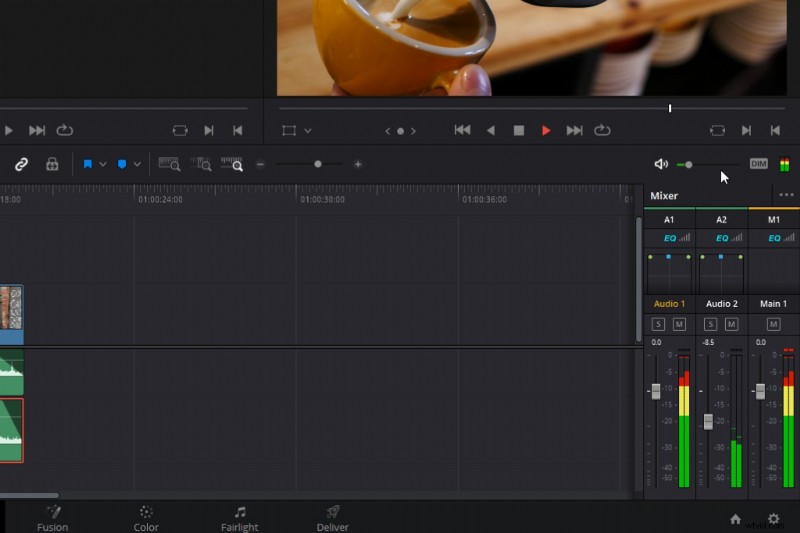Click the Main 1 volume fader handle
Viewport: 800px width, 533px height.
coord(760,391)
